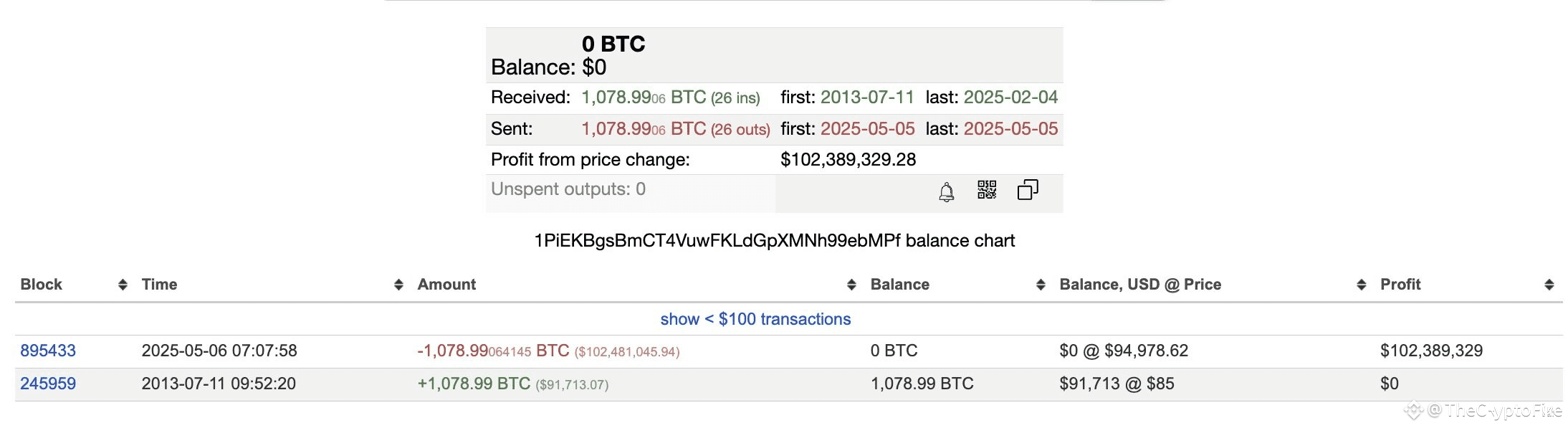The width and height of the screenshot is (1568, 428).
Task: Sort by Balance, USD @ Price arrows
Action: (1362, 285)
